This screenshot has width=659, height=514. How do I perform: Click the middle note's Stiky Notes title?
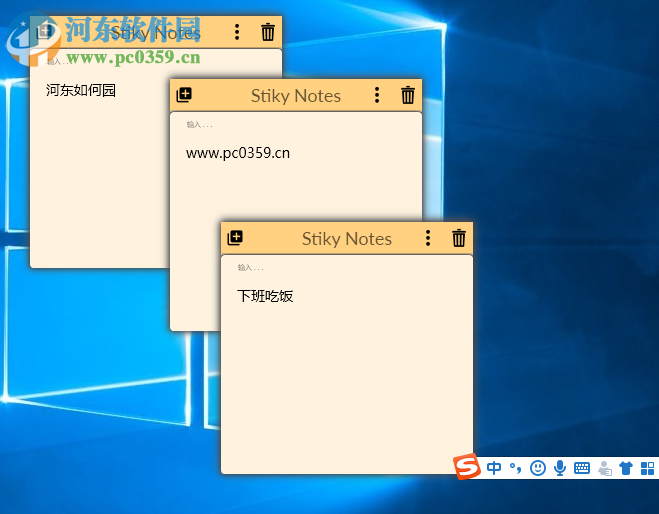click(x=296, y=96)
